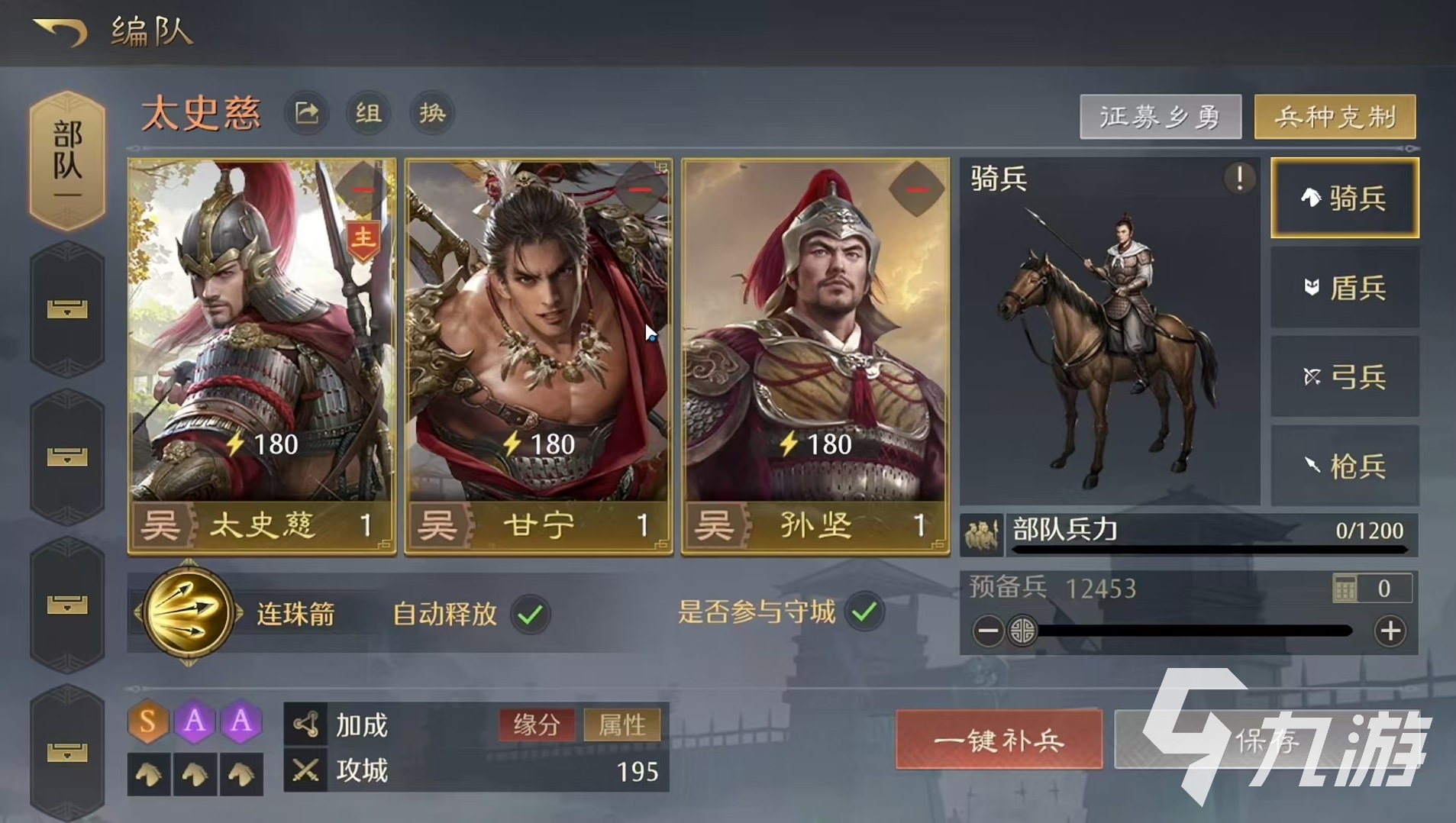This screenshot has width=1456, height=823.
Task: Select the 枪兵 troop type
Action: pos(1345,466)
